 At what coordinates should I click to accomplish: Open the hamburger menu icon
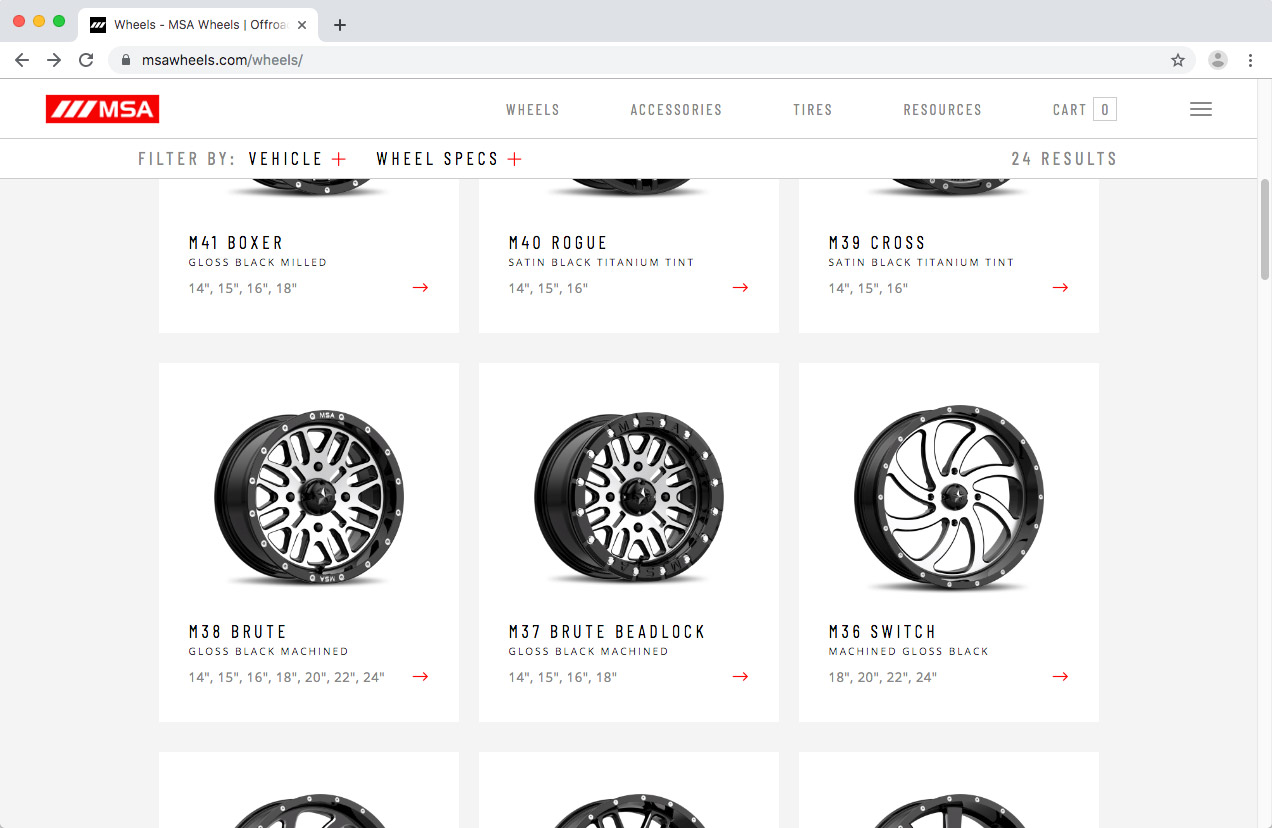click(1201, 109)
